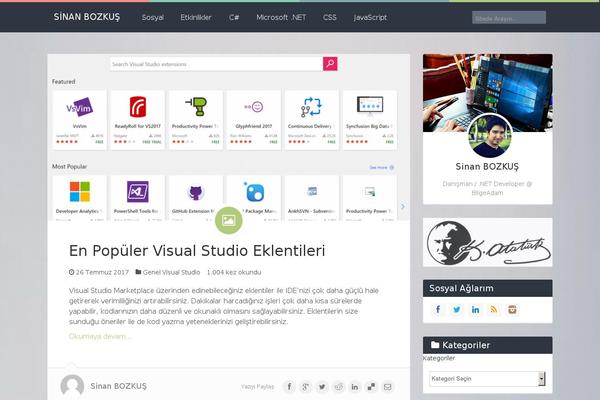Viewport: 600px width, 400px height.
Task: Click the 1.004 kez okundu text
Action: tap(234, 272)
